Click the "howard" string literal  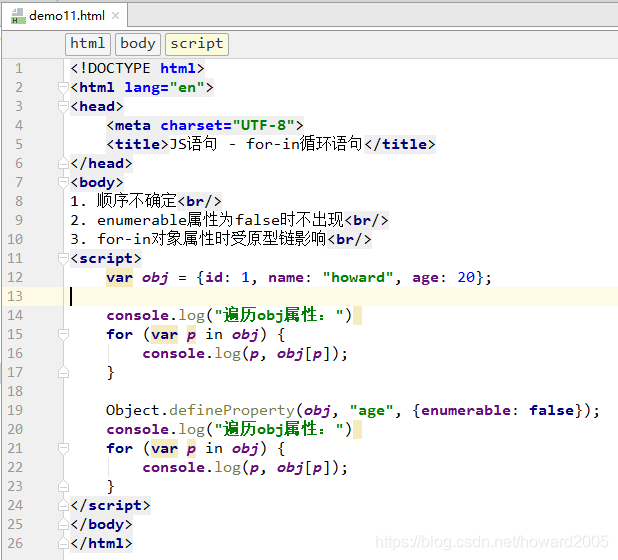(x=358, y=277)
